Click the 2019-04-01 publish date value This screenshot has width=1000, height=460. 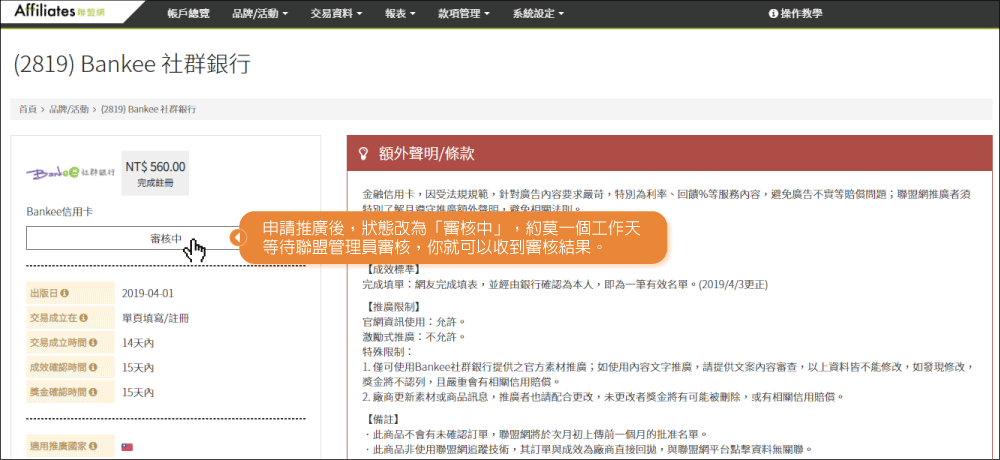[148, 294]
